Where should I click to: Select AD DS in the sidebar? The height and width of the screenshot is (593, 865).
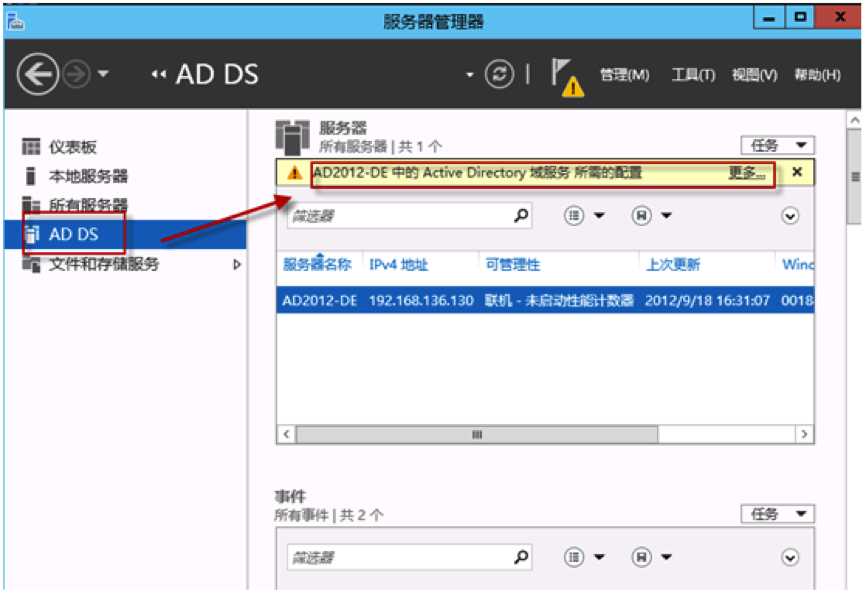126,234
